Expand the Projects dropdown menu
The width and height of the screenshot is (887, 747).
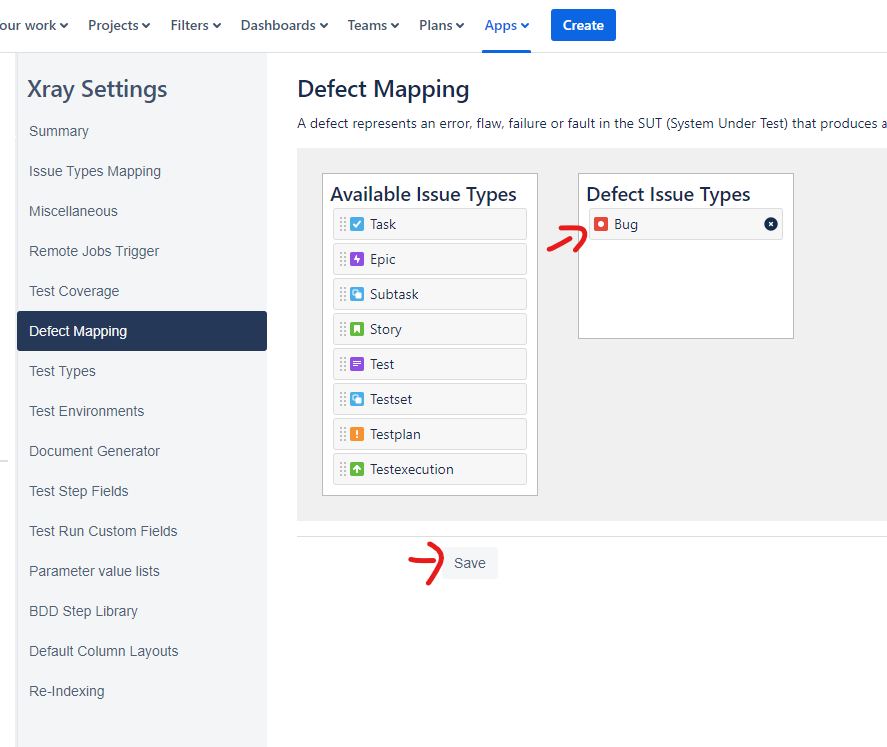coord(119,25)
